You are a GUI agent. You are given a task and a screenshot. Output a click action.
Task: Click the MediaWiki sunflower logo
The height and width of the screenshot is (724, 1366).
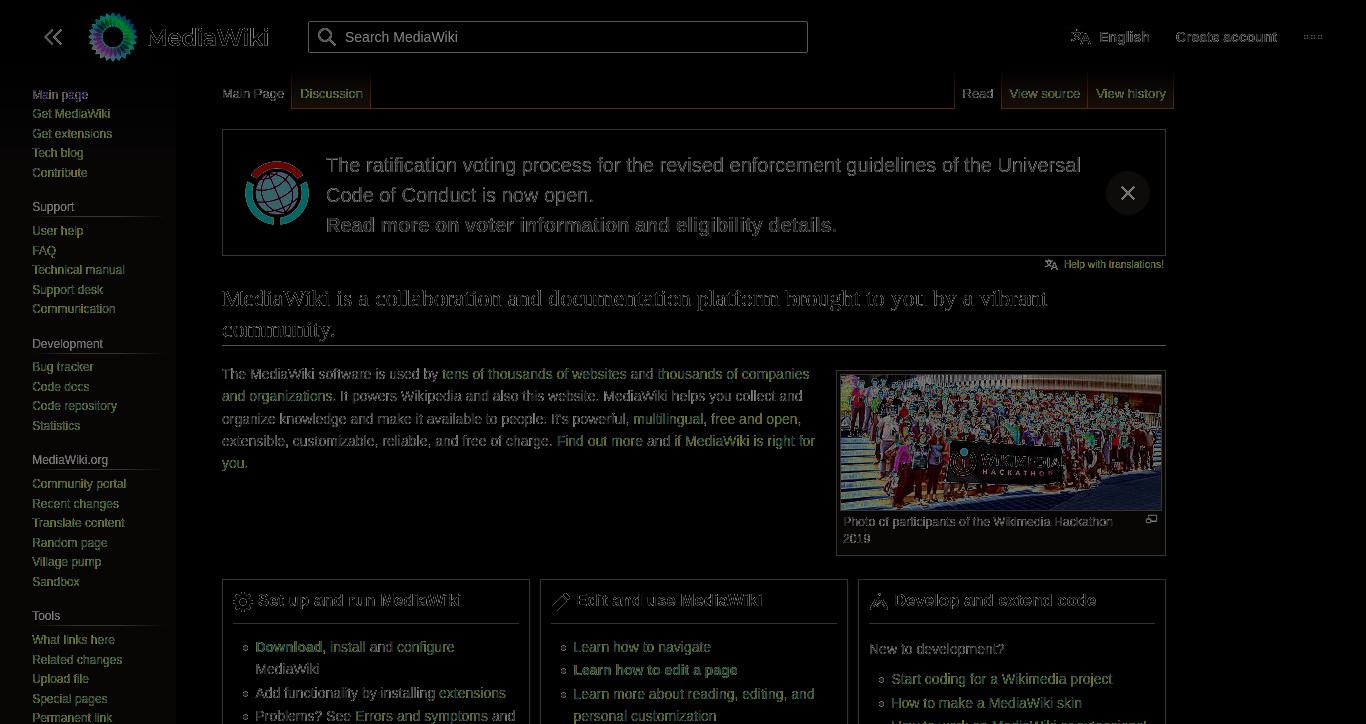(x=113, y=37)
